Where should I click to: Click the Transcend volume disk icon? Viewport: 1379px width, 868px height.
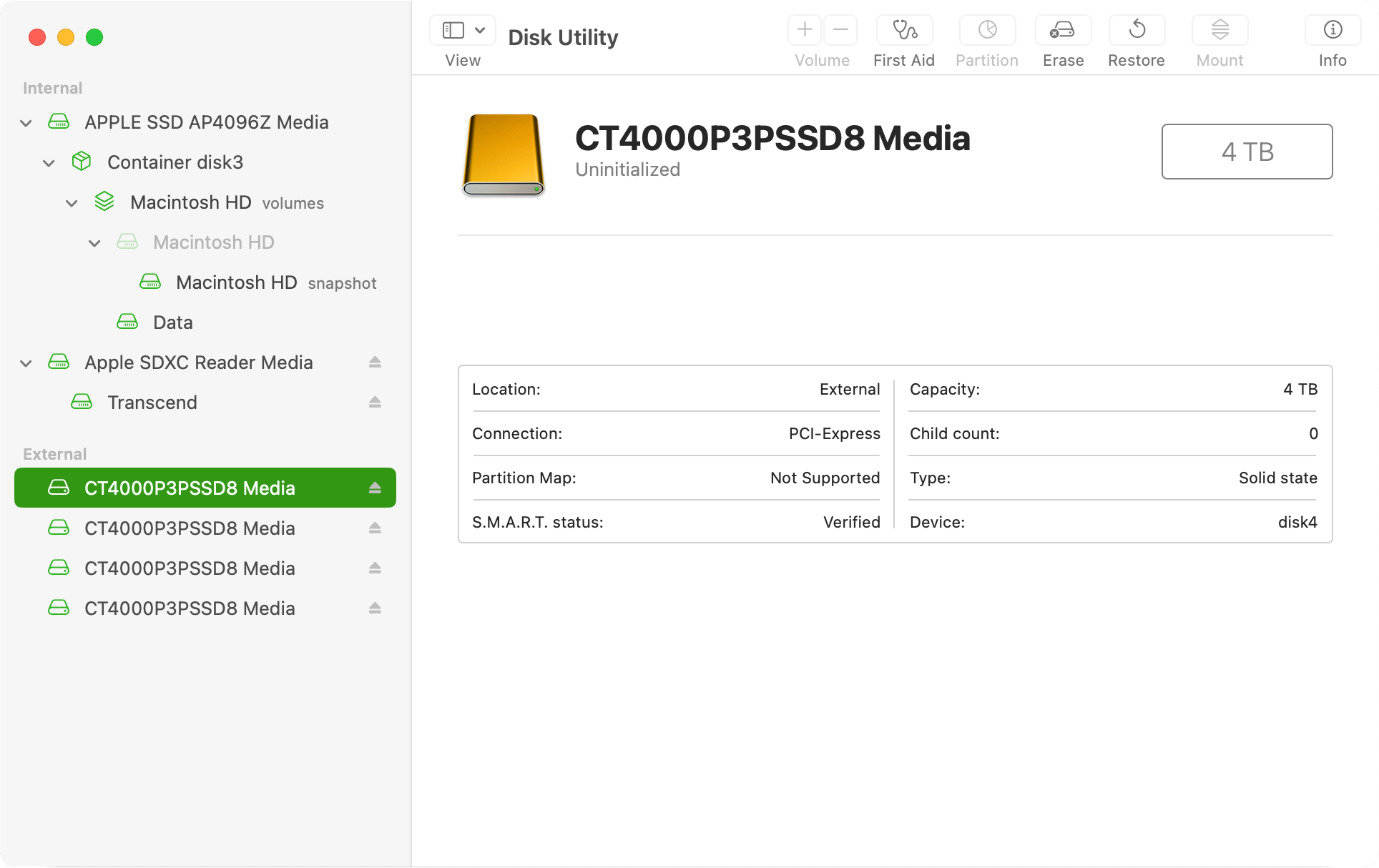coord(82,402)
